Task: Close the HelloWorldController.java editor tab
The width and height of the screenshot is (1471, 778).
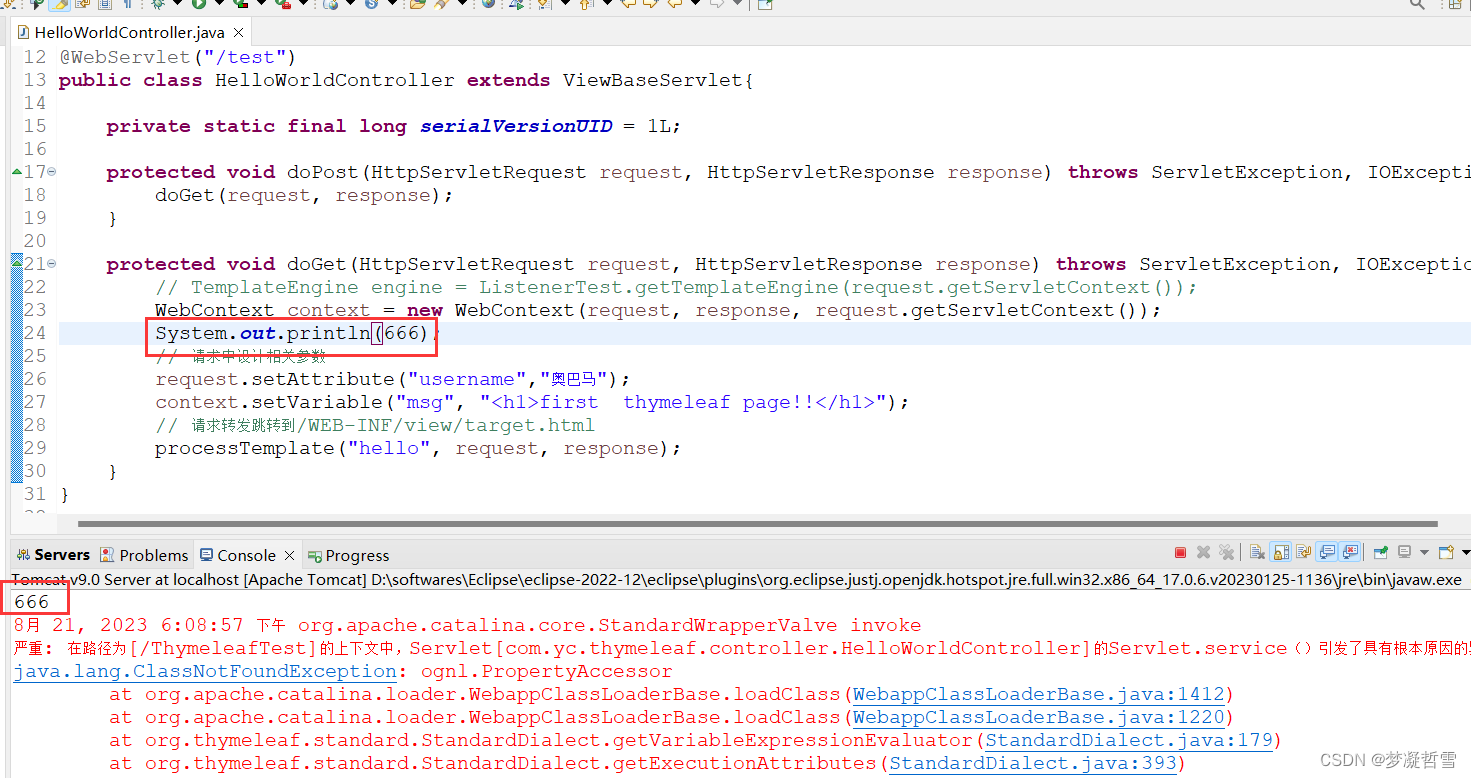Action: click(x=237, y=33)
